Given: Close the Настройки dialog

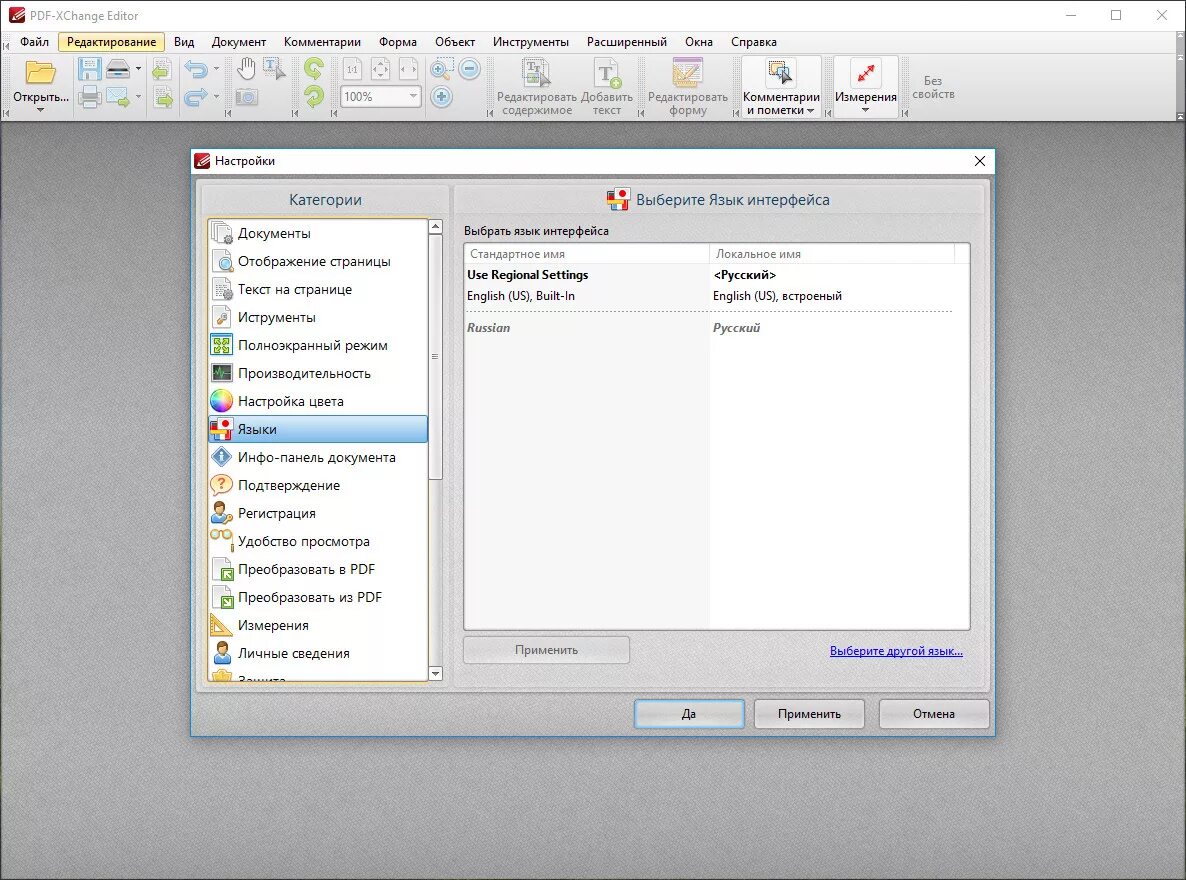Looking at the screenshot, I should pyautogui.click(x=980, y=161).
